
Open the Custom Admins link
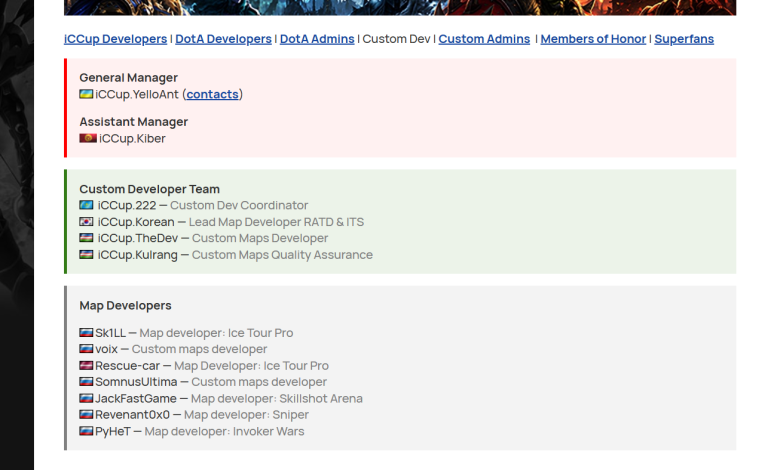point(484,39)
